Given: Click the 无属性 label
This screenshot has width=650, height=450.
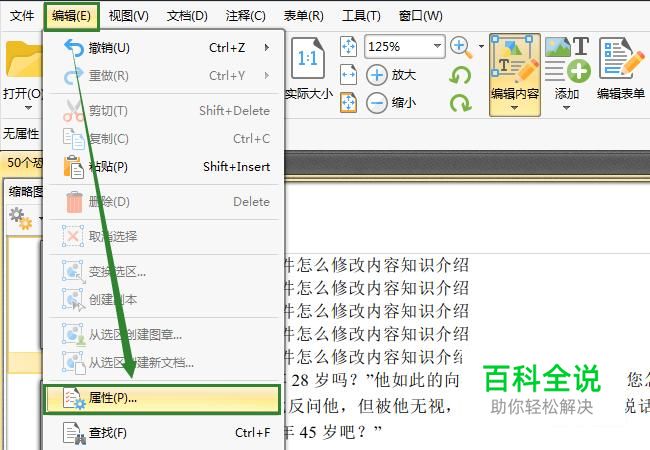Looking at the screenshot, I should (21, 133).
